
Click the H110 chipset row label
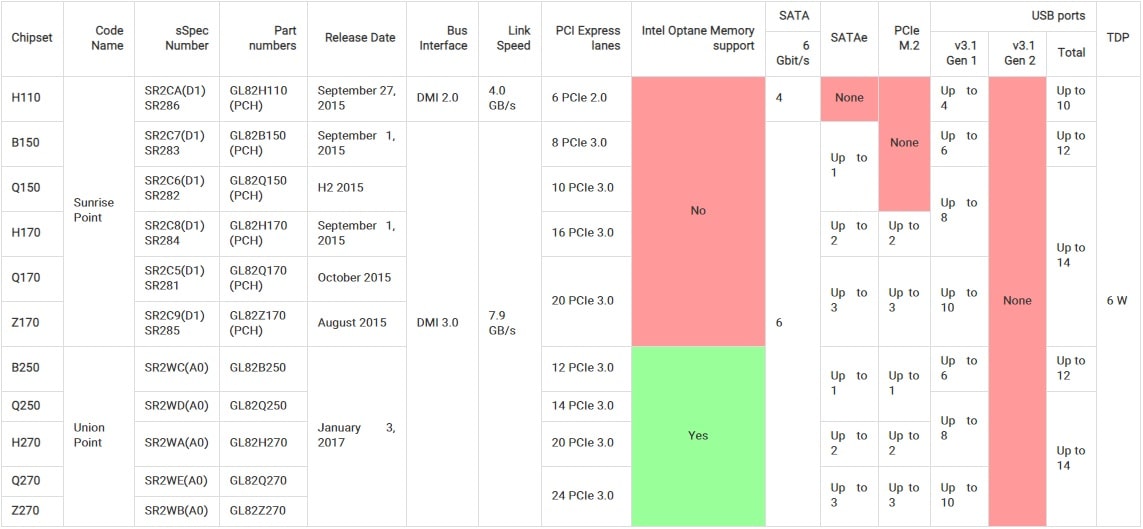26,98
